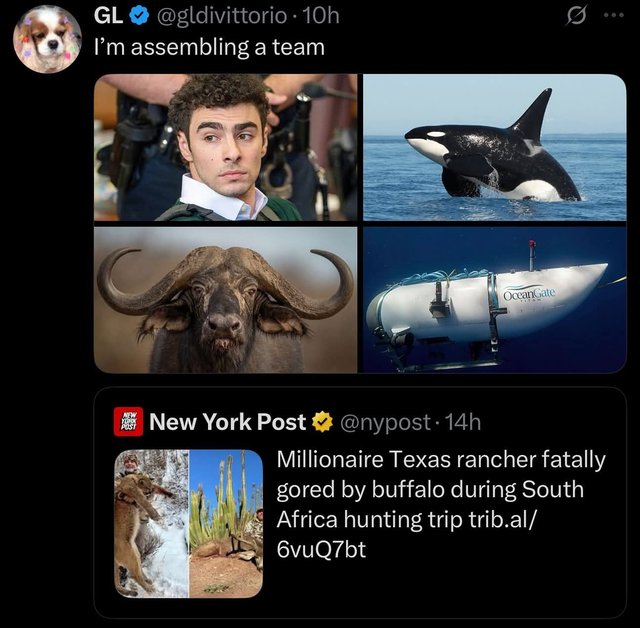This screenshot has height=628, width=640.
Task: Open the Grok slashed-circle icon
Action: (576, 16)
